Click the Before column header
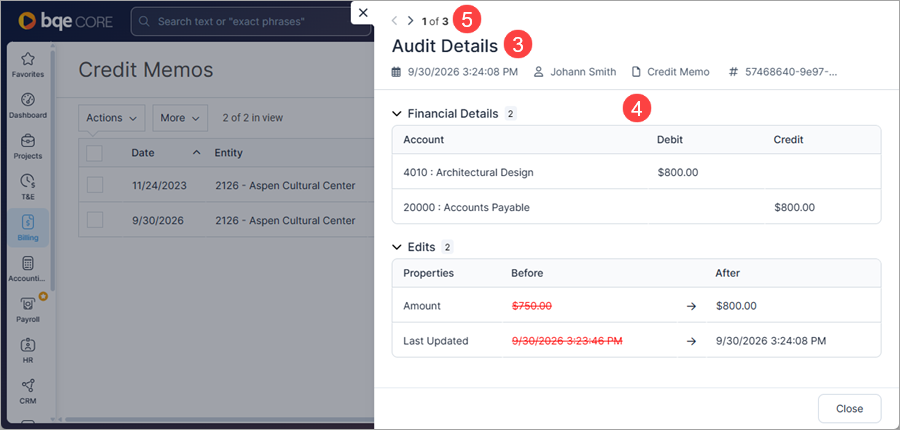The height and width of the screenshot is (430, 900). coord(527,273)
